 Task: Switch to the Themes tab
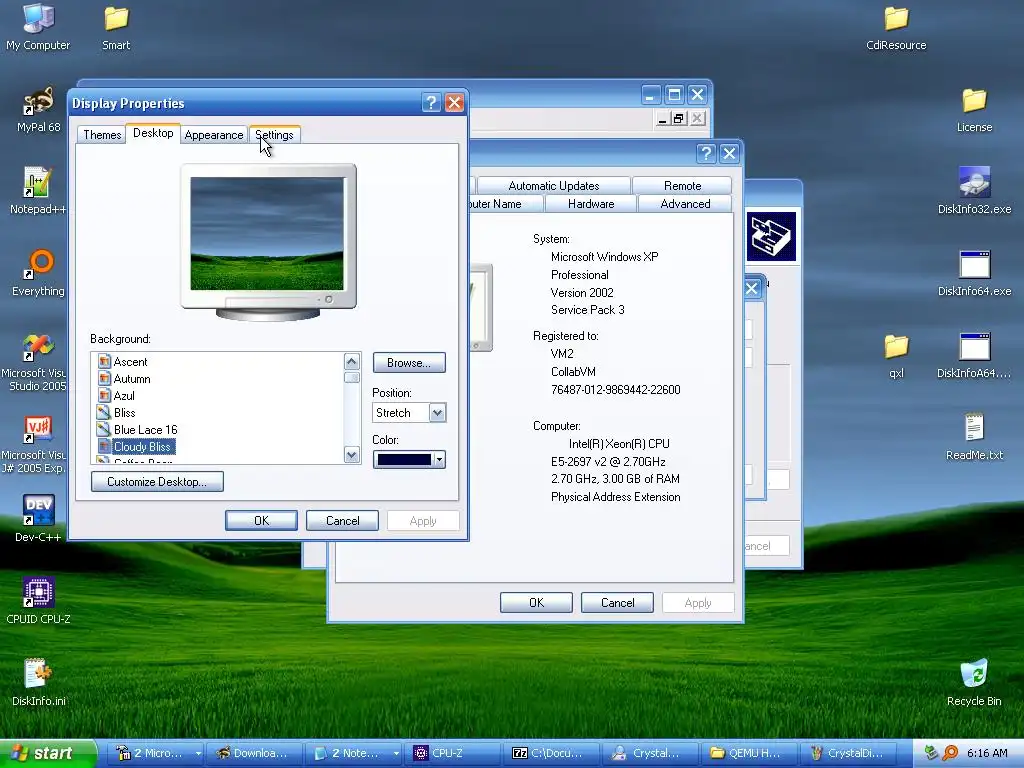point(102,135)
